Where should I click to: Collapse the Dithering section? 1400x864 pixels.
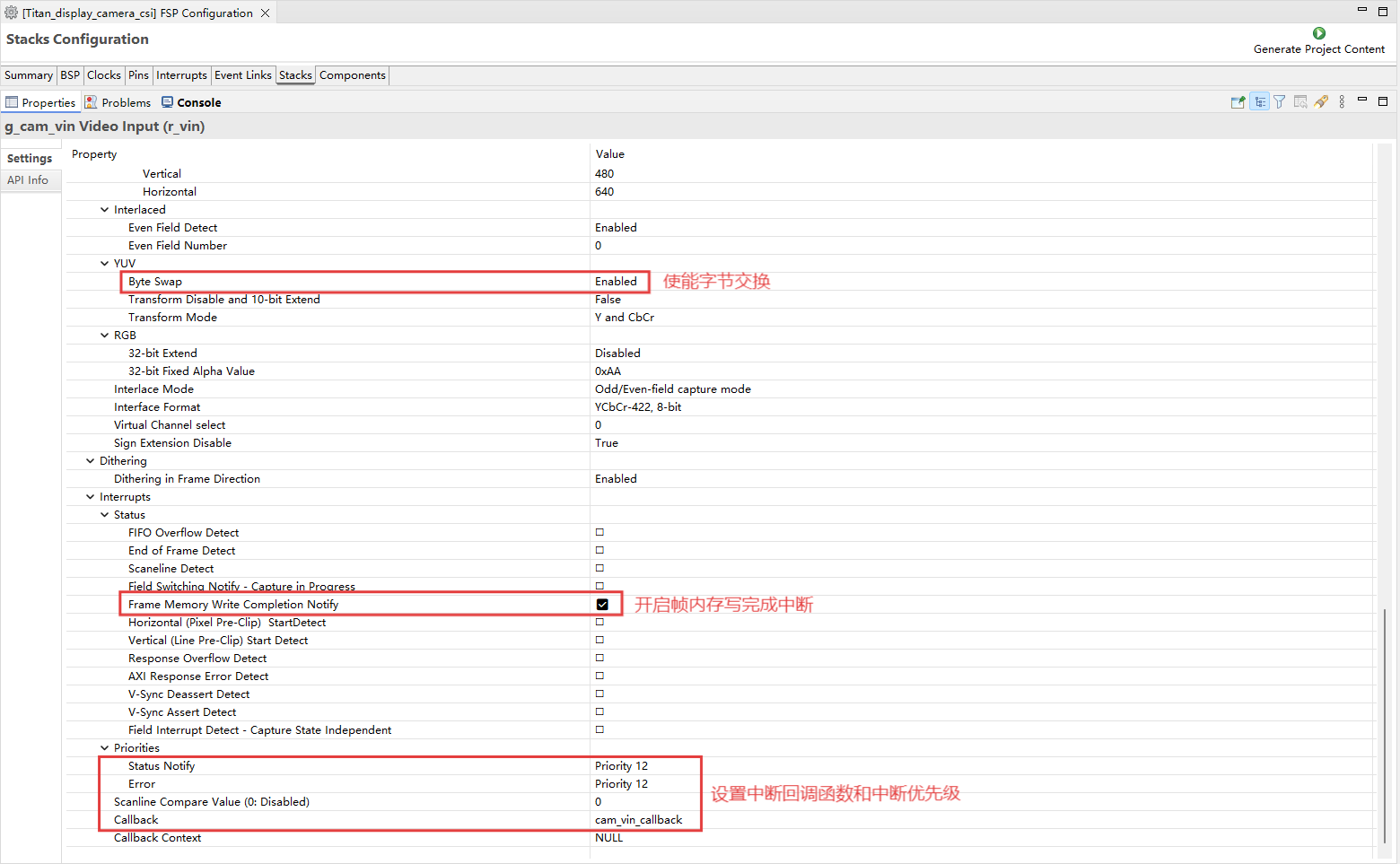point(90,461)
